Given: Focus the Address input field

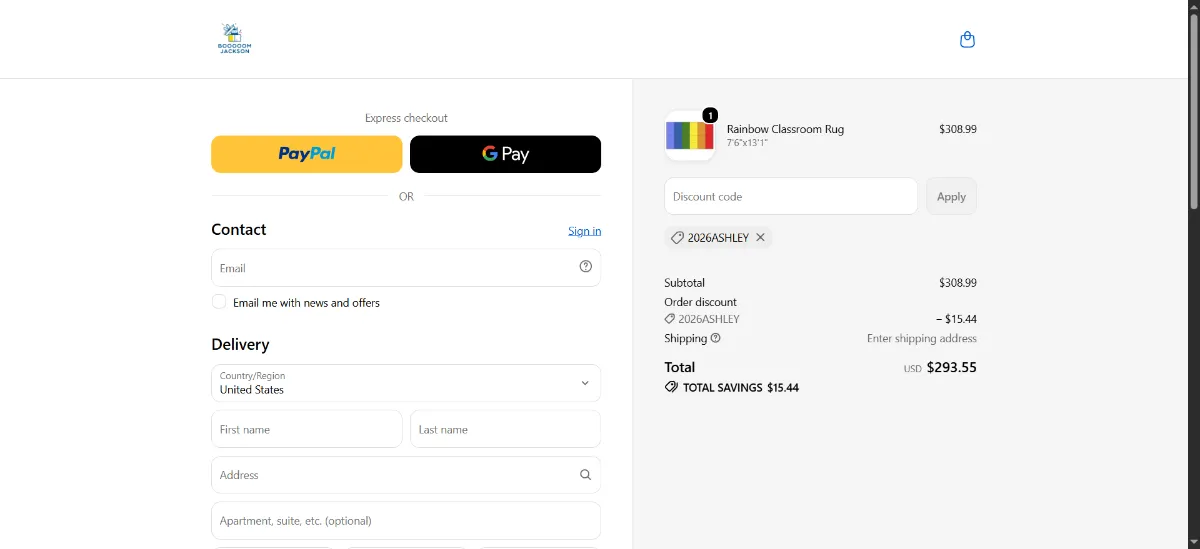Looking at the screenshot, I should tap(406, 475).
